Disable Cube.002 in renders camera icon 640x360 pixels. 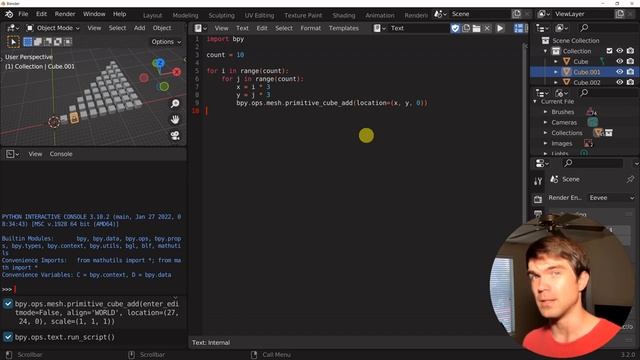630,82
